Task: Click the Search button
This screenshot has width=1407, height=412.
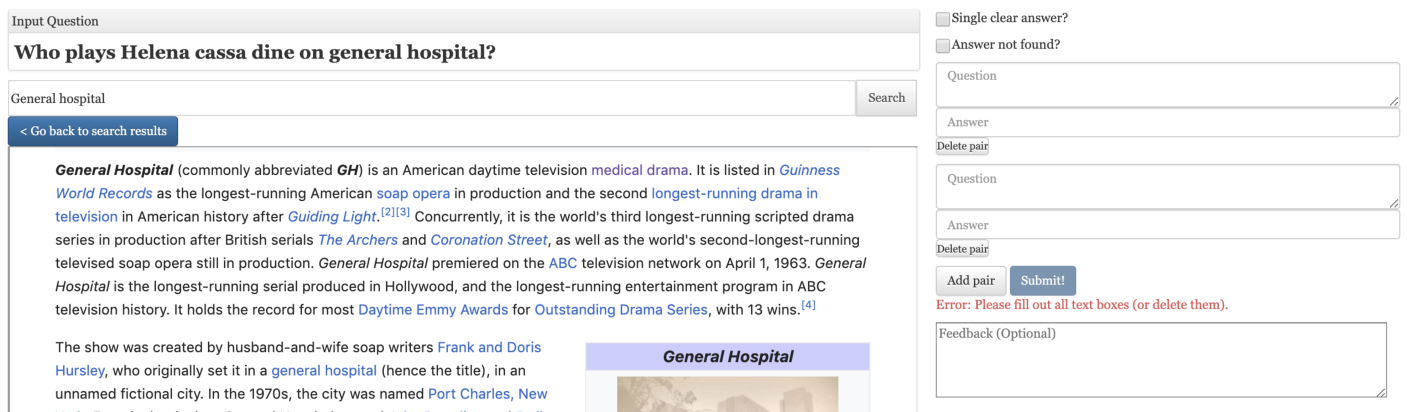Action: (886, 98)
